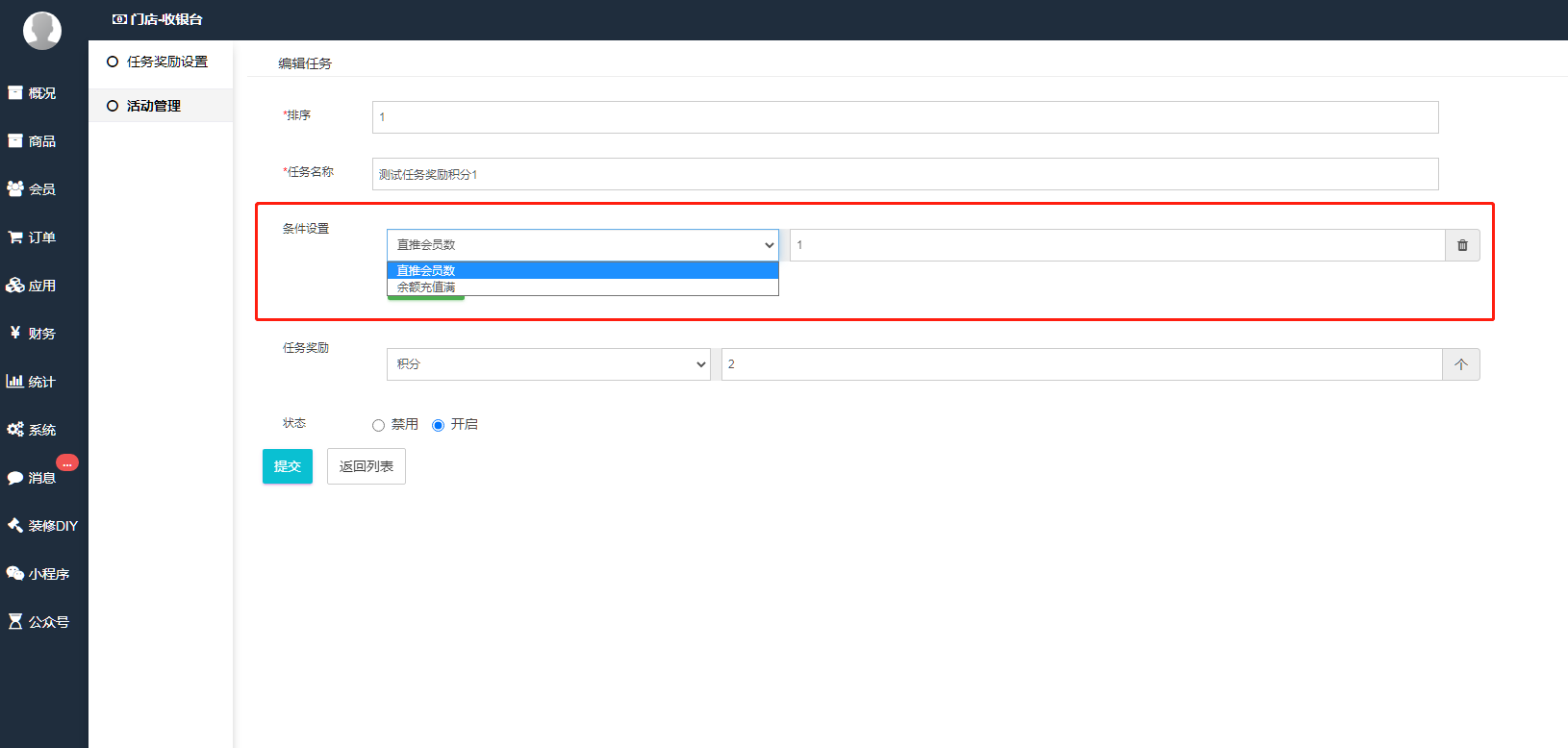
Task: Click the 返回列表 button
Action: click(x=366, y=466)
